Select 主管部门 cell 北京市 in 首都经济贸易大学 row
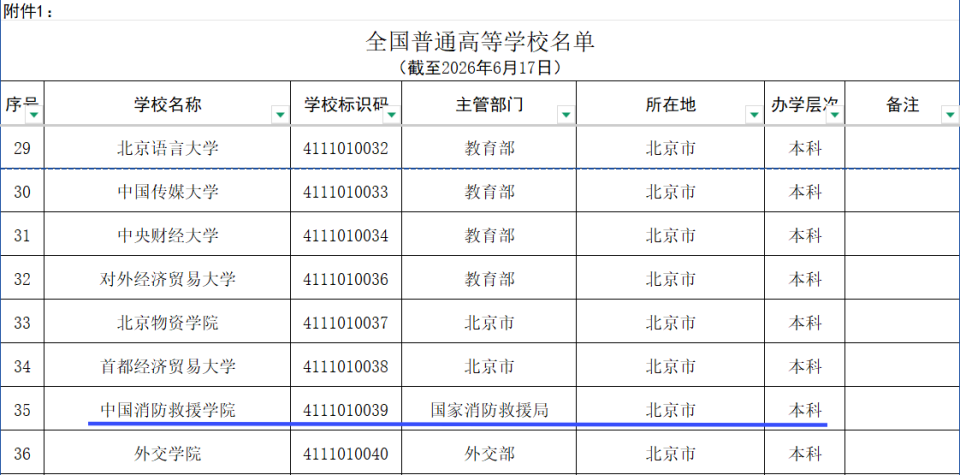This screenshot has height=475, width=960. pos(489,365)
